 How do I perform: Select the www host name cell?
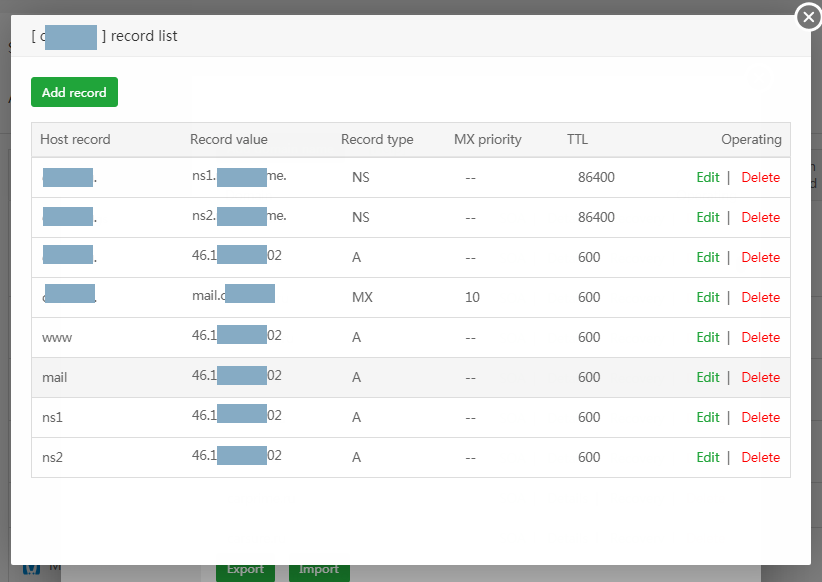click(57, 337)
